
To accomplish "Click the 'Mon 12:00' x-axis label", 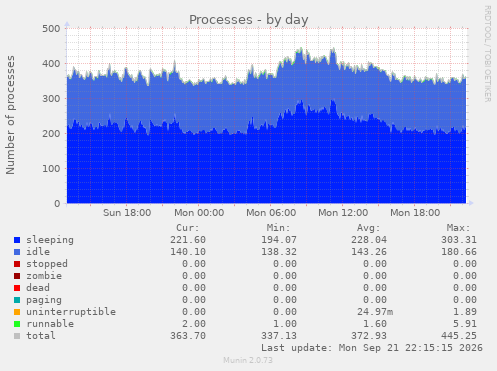I will click(343, 213).
